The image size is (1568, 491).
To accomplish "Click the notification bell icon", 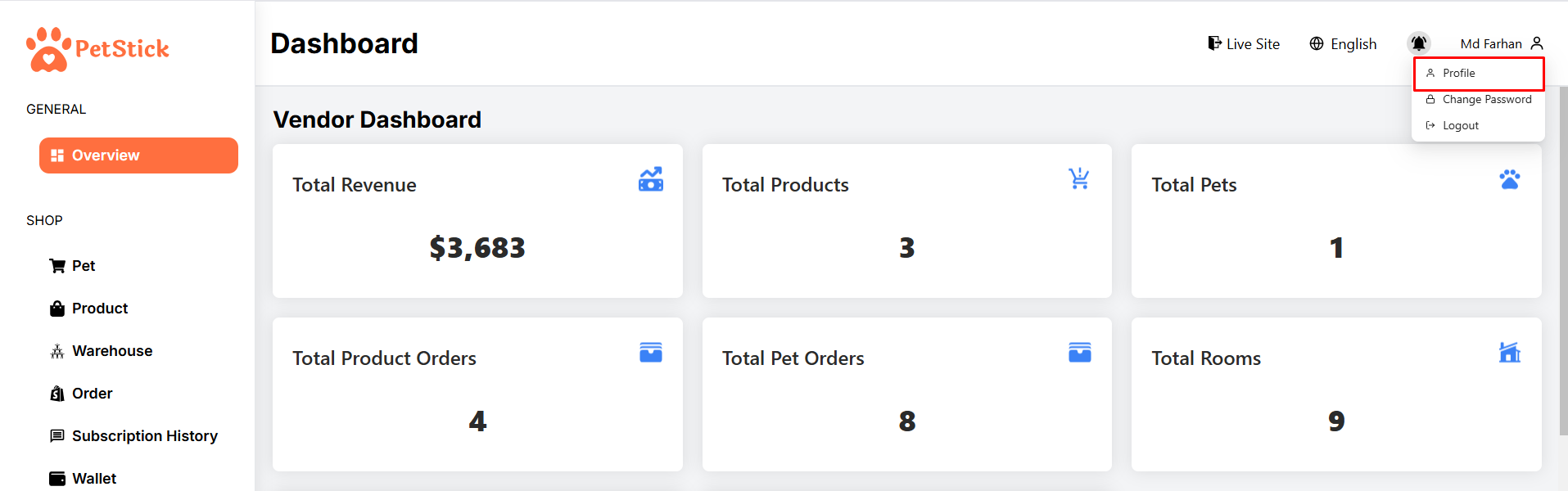I will point(1418,43).
